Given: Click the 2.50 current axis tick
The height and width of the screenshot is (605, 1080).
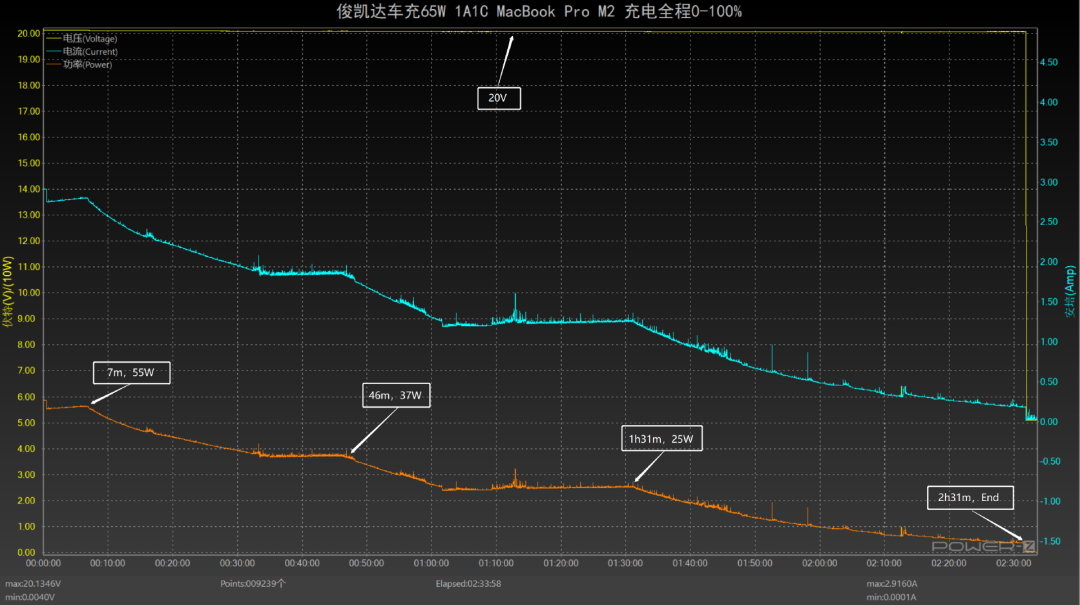Looking at the screenshot, I should tap(1049, 222).
